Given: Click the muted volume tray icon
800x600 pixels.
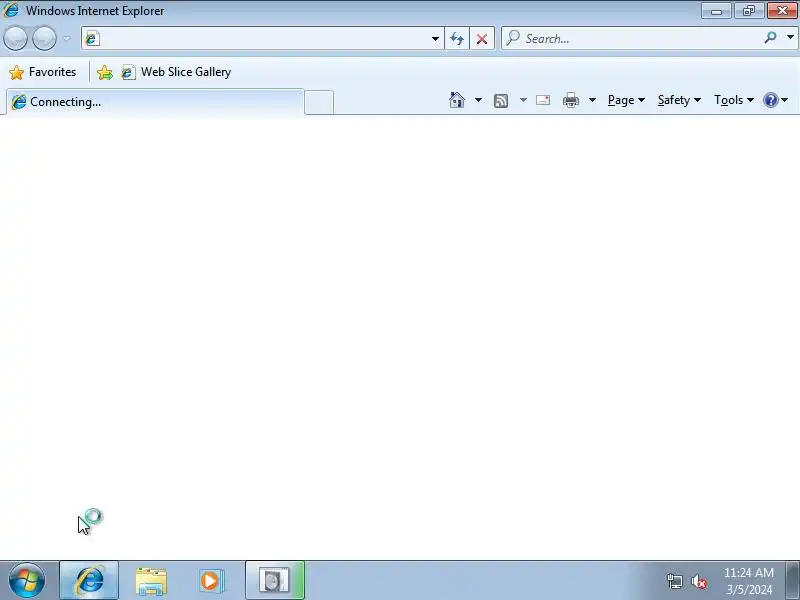Looking at the screenshot, I should coord(698,581).
